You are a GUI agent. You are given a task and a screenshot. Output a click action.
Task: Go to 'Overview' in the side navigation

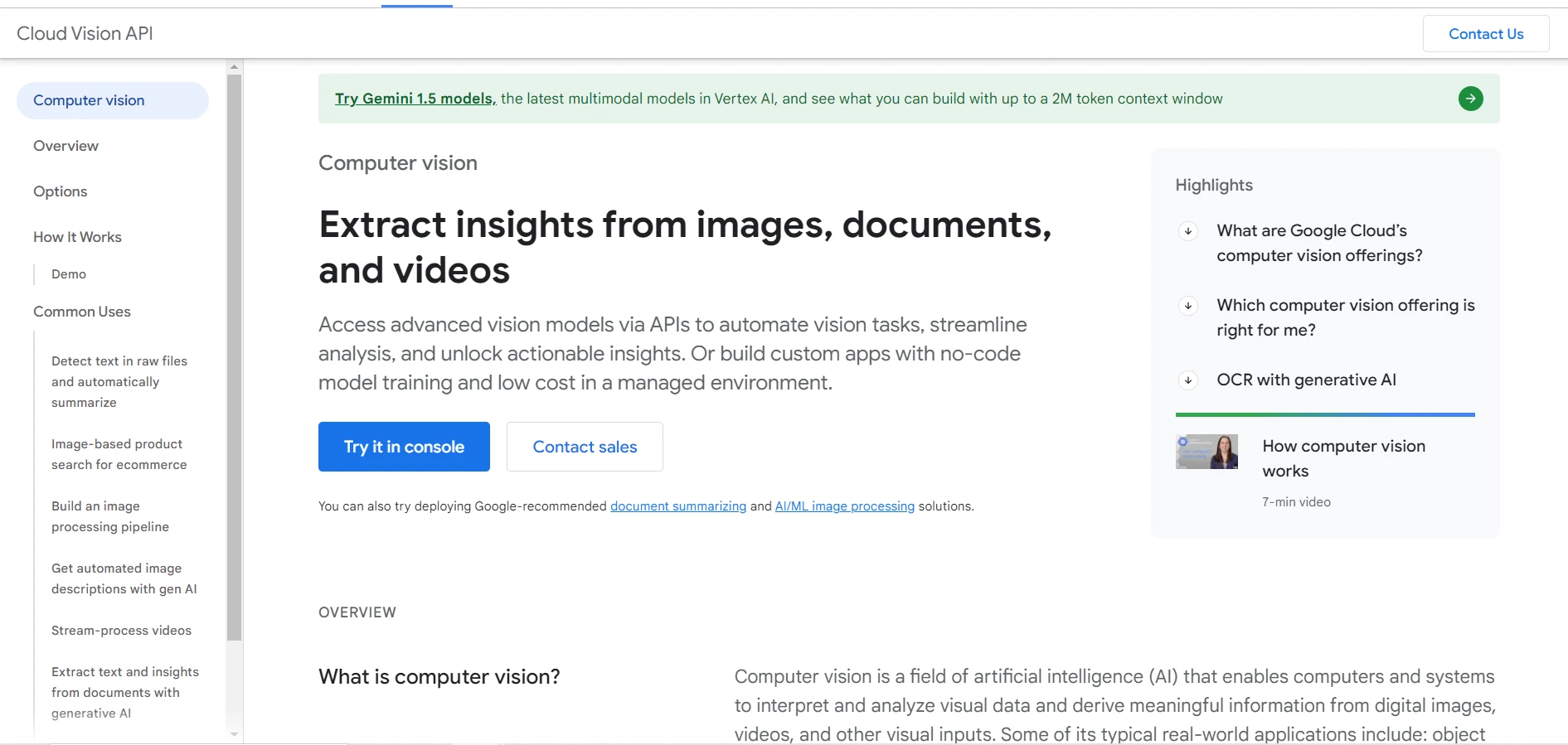(x=66, y=146)
